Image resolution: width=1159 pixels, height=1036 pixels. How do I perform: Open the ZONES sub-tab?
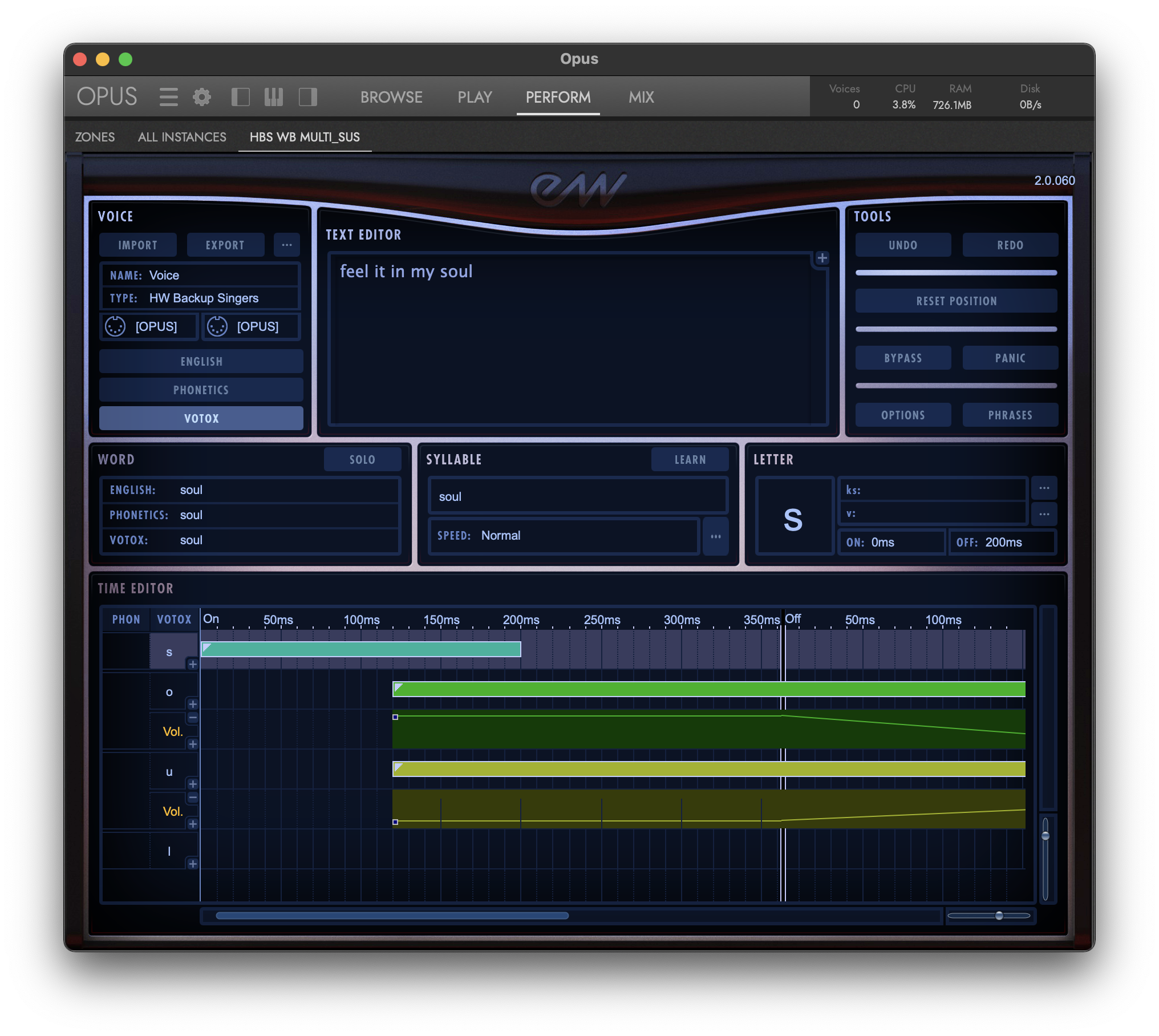point(95,137)
